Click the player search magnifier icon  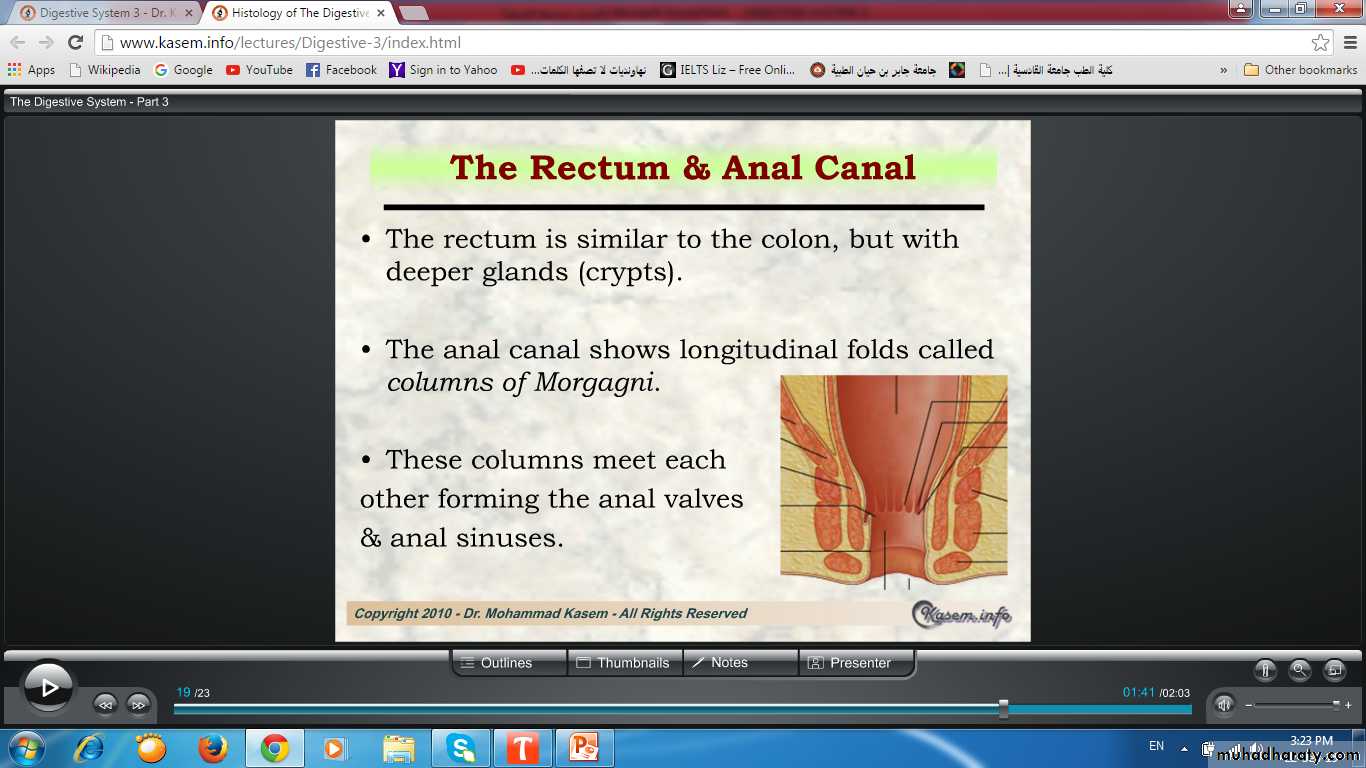pos(1299,670)
